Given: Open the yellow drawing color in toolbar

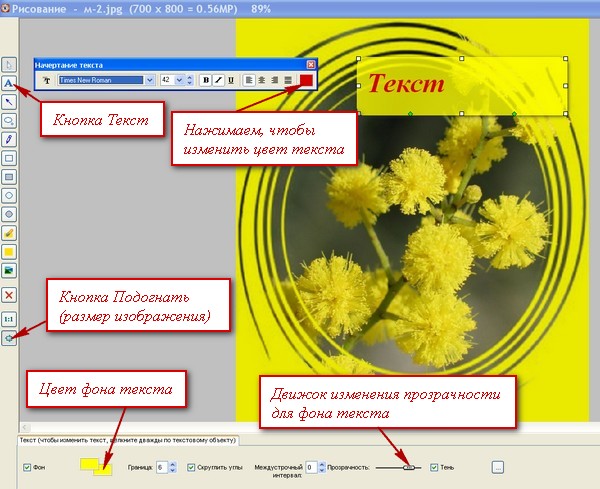Looking at the screenshot, I should click(x=9, y=252).
